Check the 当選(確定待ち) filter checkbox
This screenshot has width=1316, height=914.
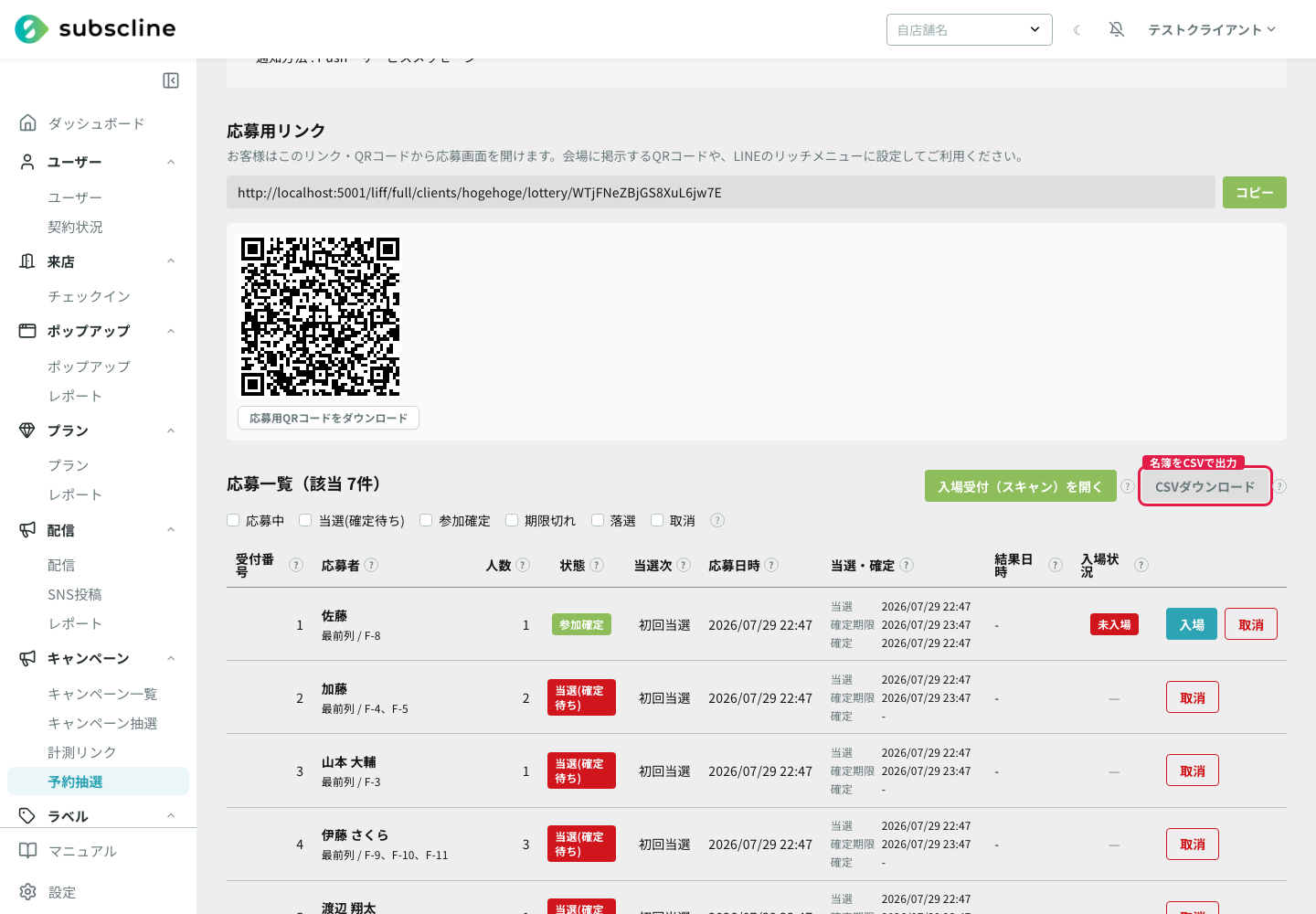[x=305, y=520]
